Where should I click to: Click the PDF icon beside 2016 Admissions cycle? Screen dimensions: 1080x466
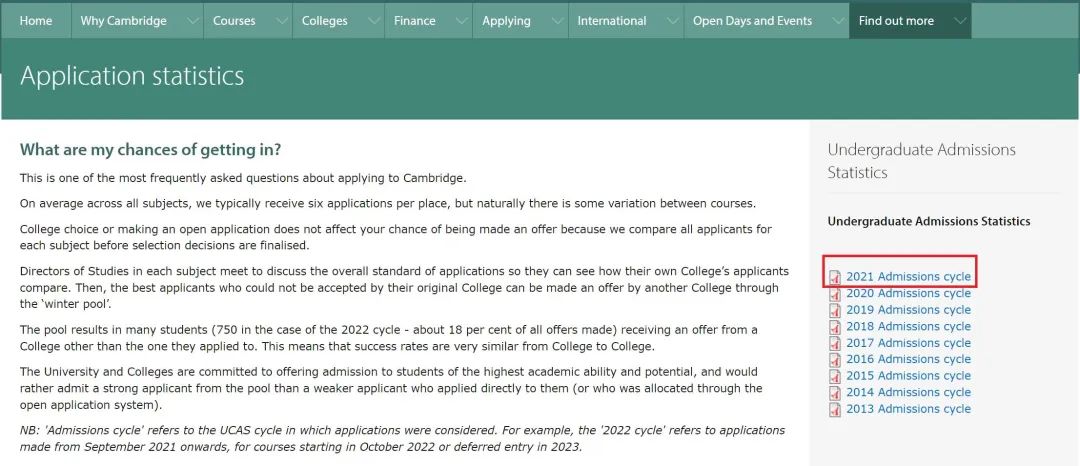pos(835,359)
